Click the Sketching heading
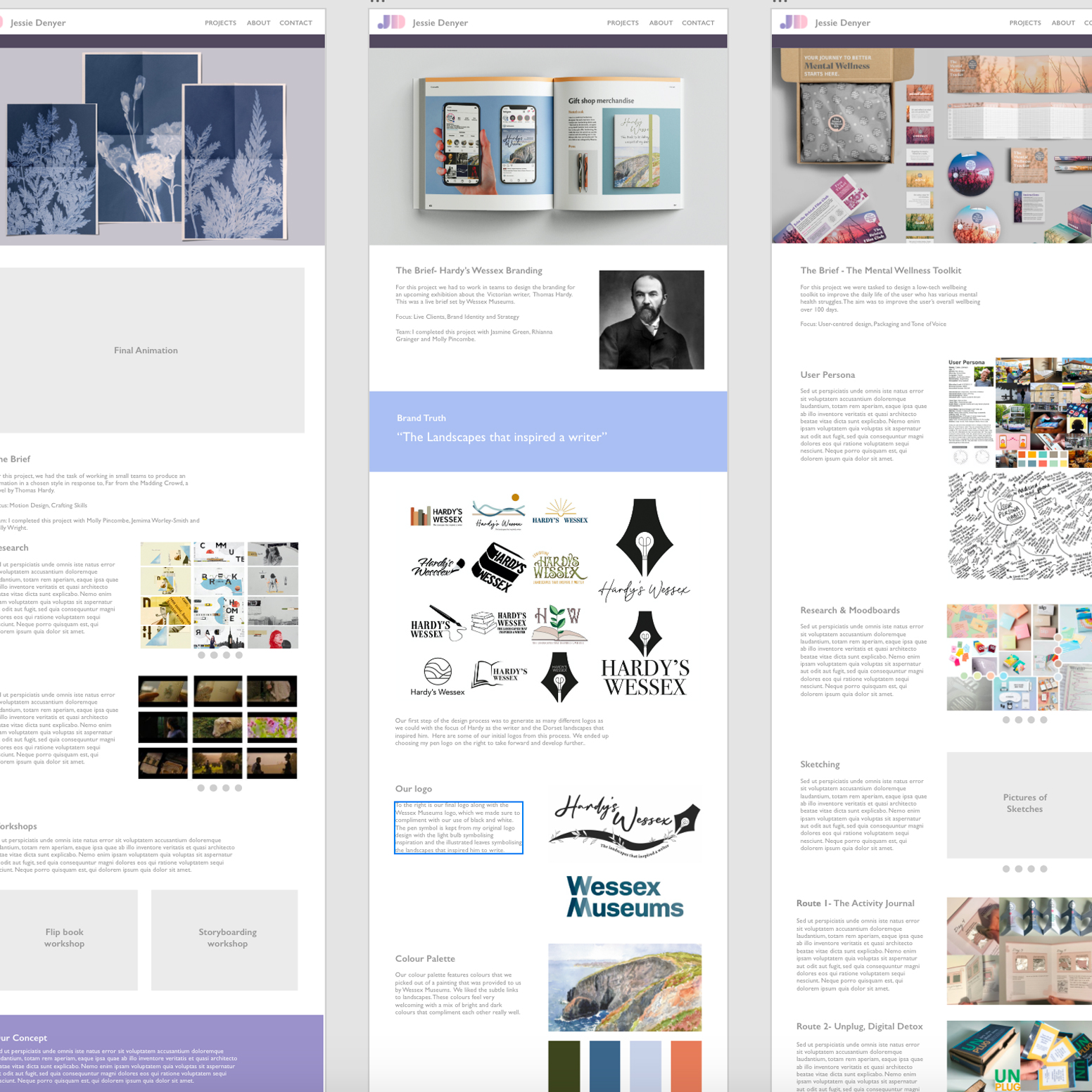 pyautogui.click(x=820, y=764)
